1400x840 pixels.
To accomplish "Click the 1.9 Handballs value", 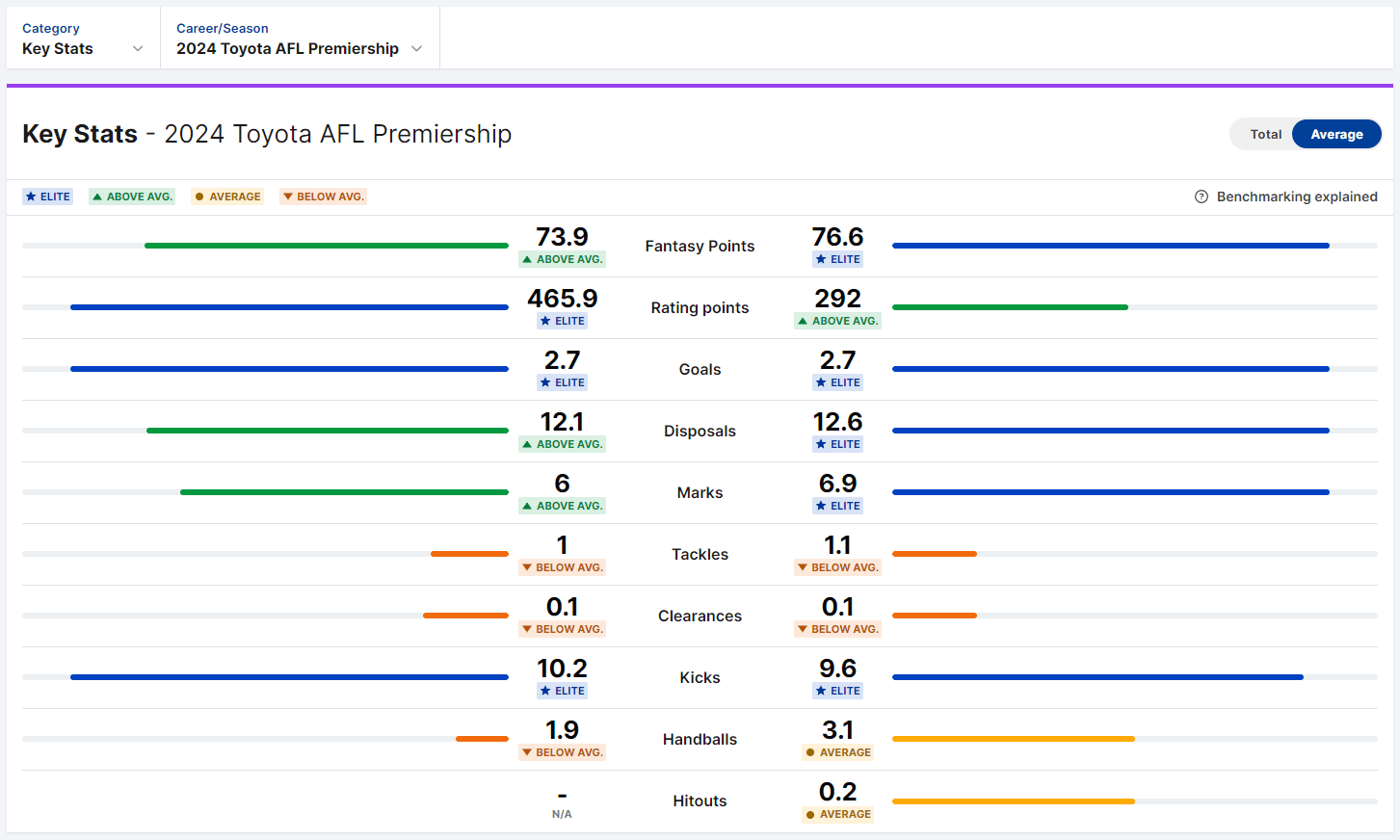I will coord(562,730).
